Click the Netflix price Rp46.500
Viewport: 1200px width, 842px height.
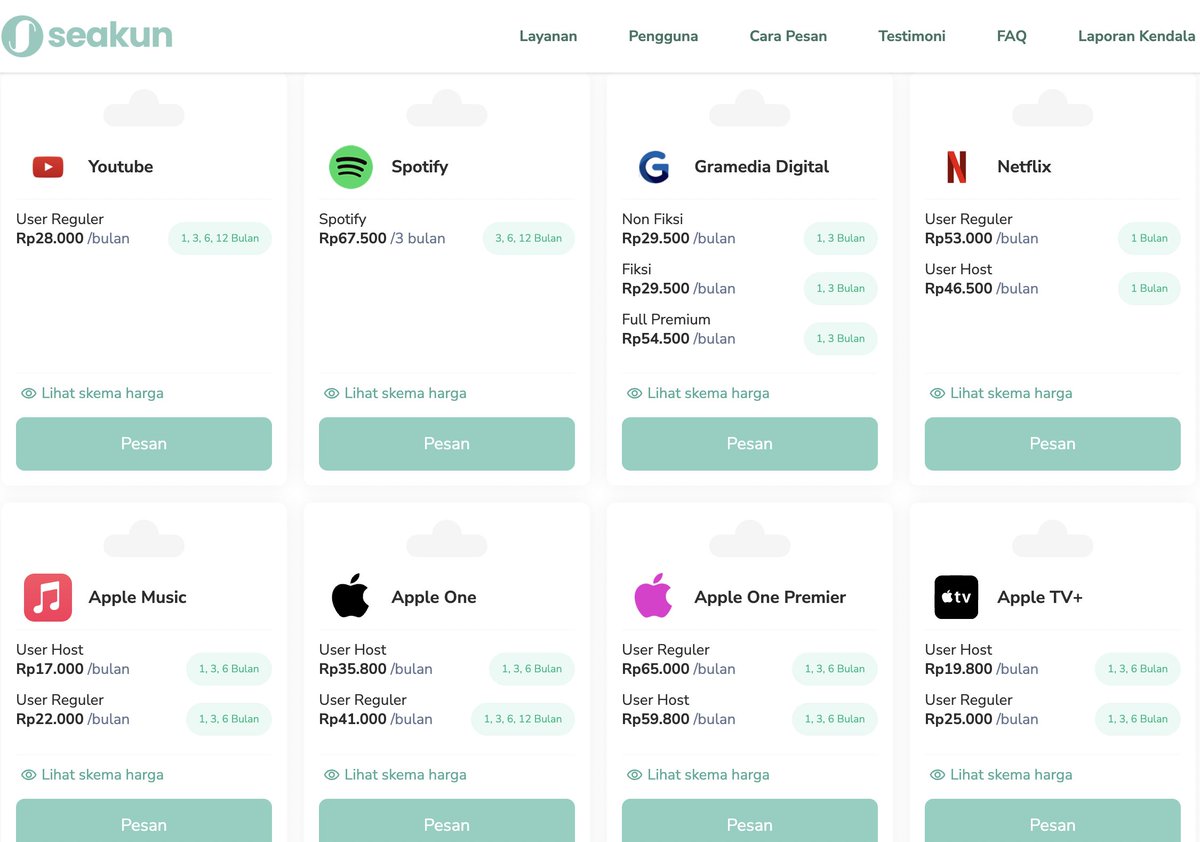point(959,288)
